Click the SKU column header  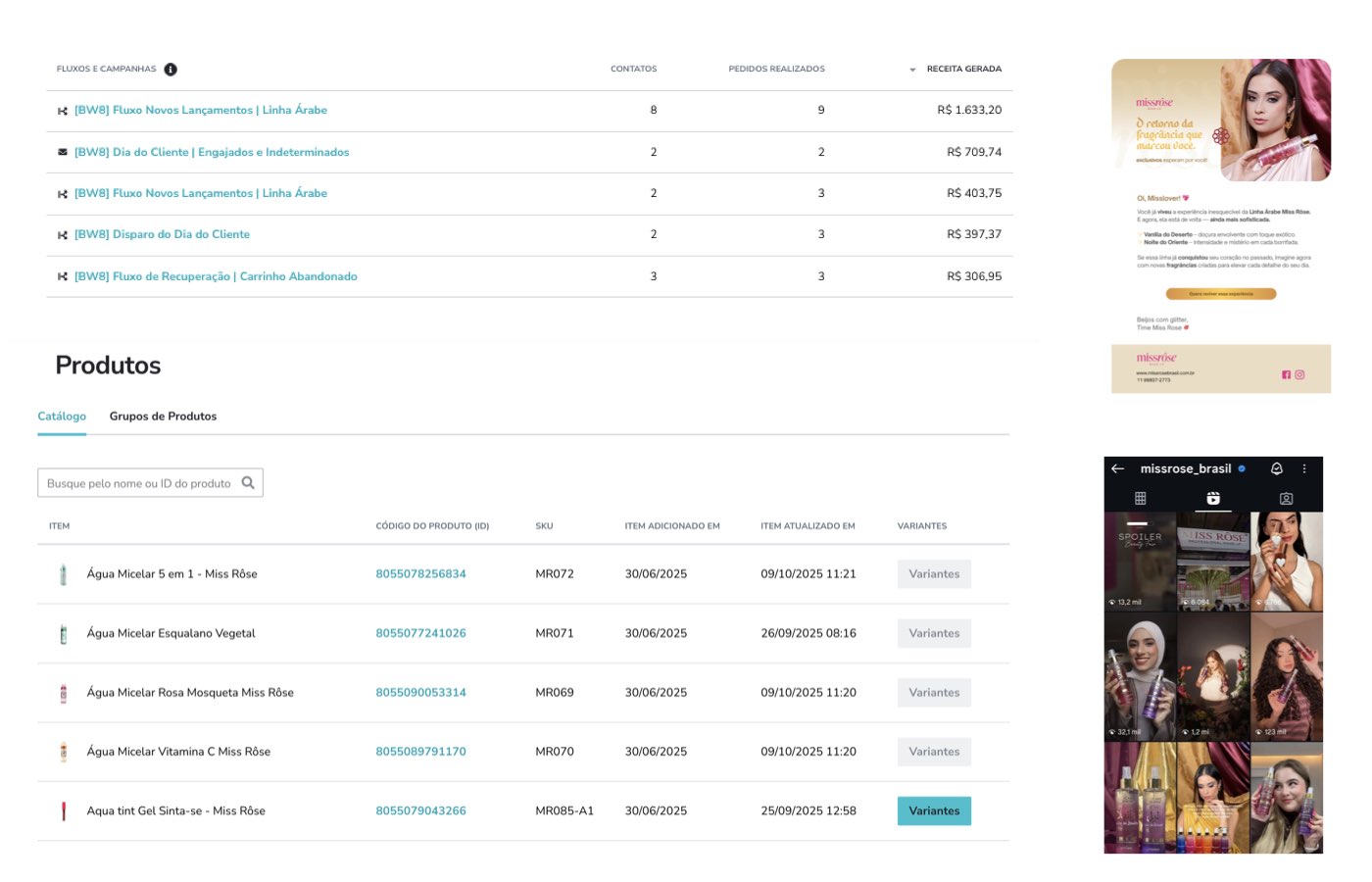point(545,526)
